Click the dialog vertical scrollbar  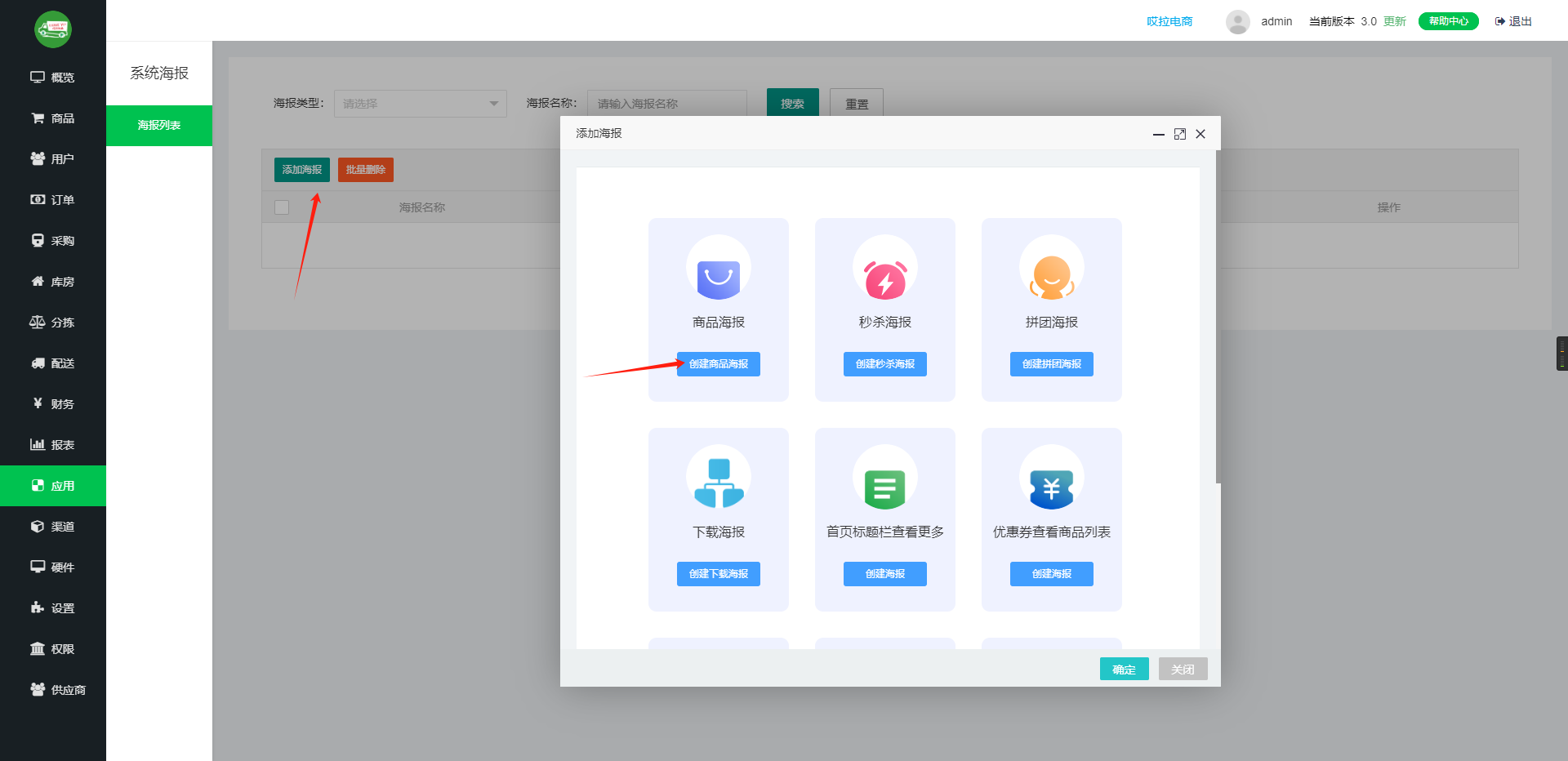click(x=1218, y=317)
